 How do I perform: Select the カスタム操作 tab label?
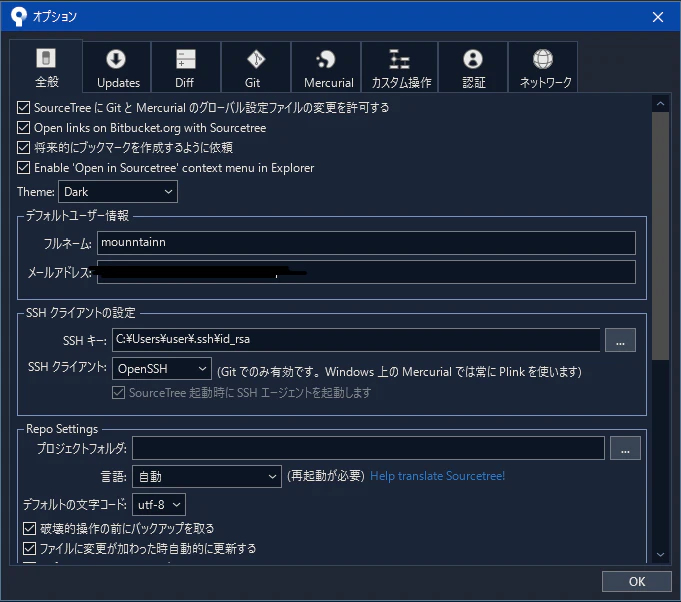[x=401, y=83]
